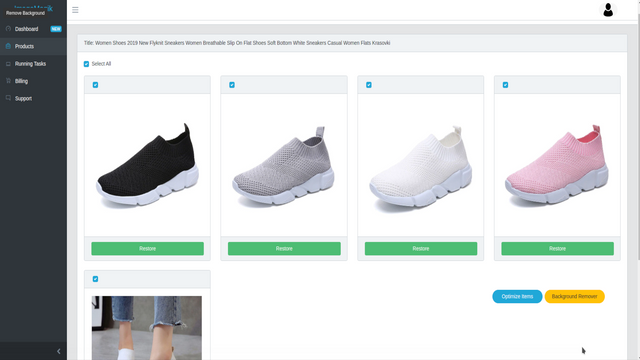The image size is (640, 360).
Task: Click the yellow Background Remover button
Action: click(x=574, y=296)
